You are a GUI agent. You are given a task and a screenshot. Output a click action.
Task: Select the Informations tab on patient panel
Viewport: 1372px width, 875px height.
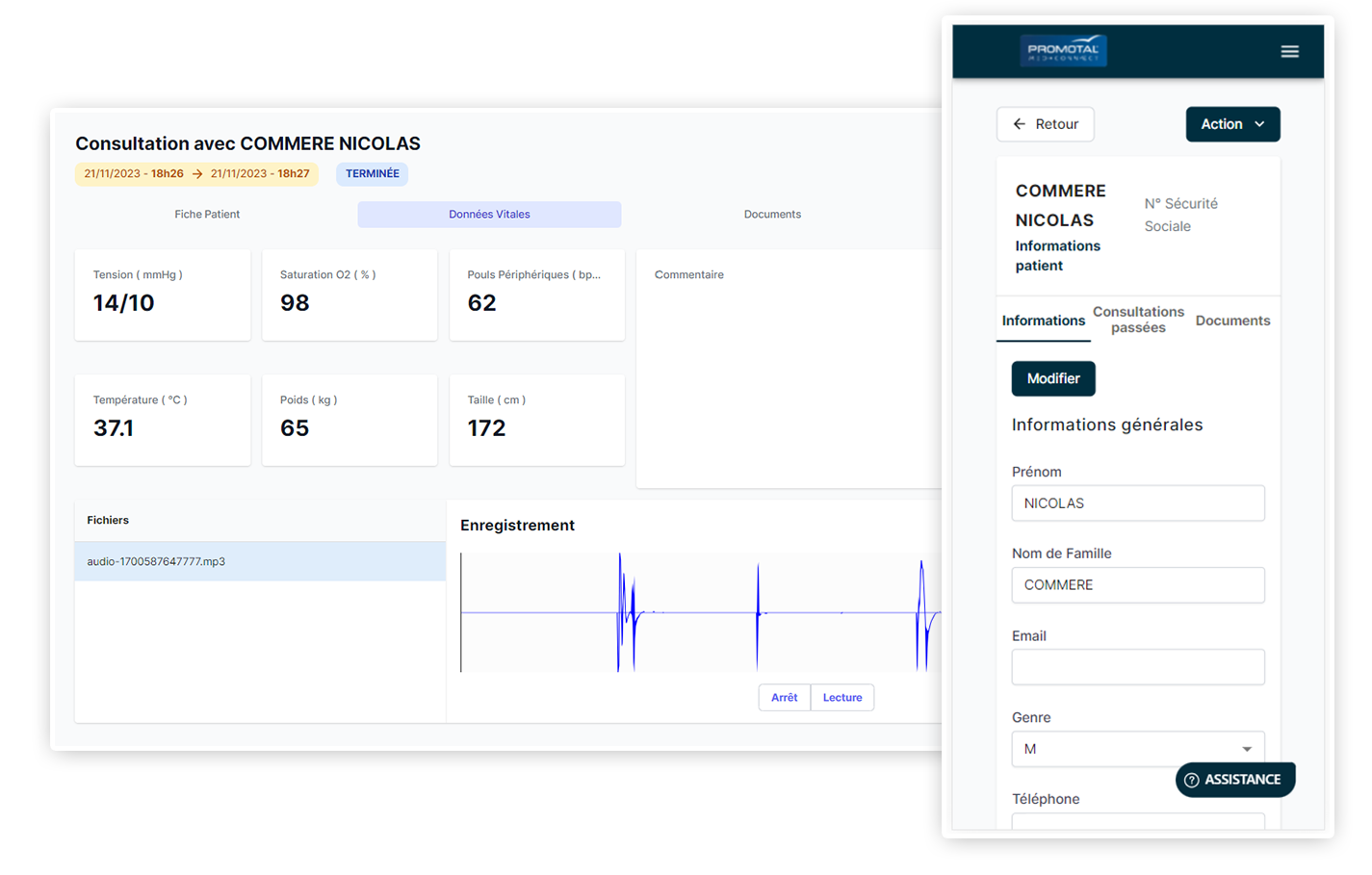pos(1044,321)
